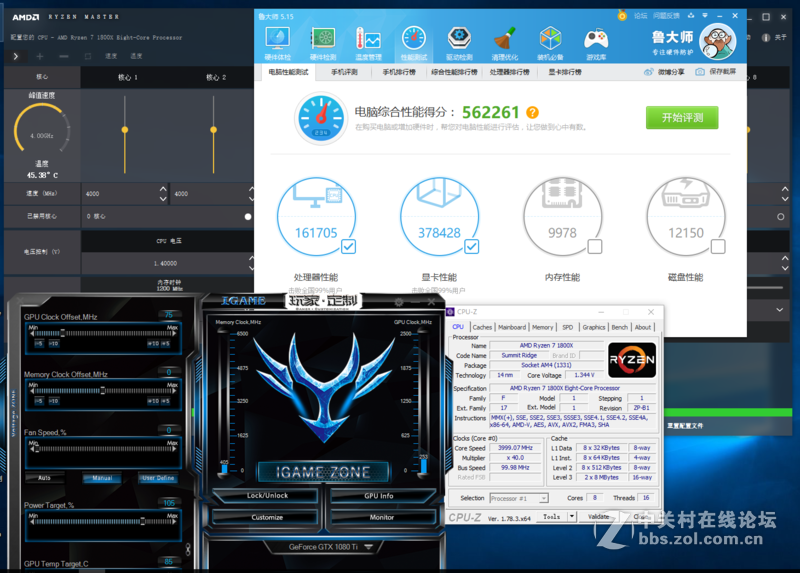Open the CPU-Z Mainboard tab
The image size is (800, 573).
pyautogui.click(x=512, y=327)
